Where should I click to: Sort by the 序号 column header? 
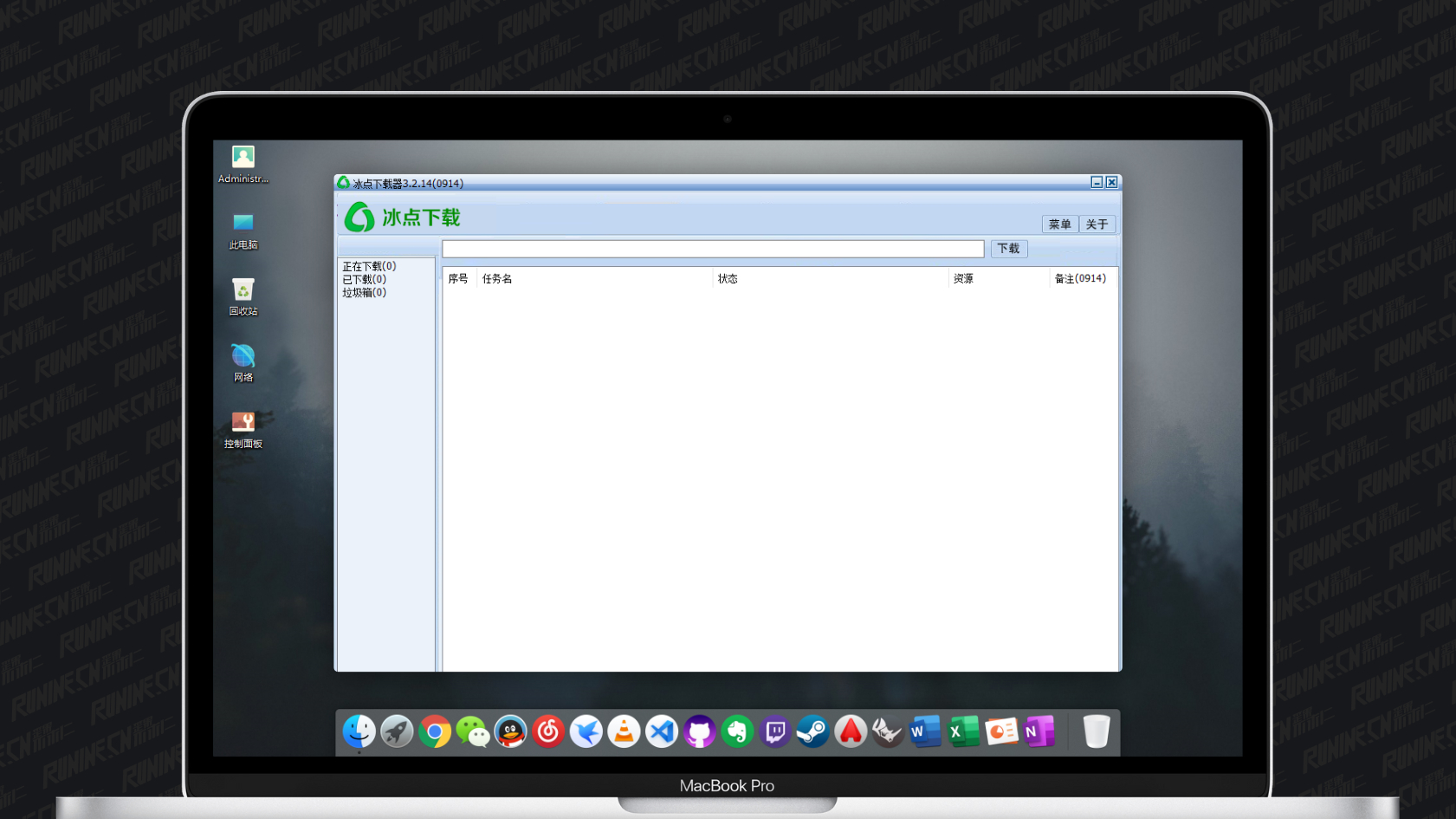[459, 278]
